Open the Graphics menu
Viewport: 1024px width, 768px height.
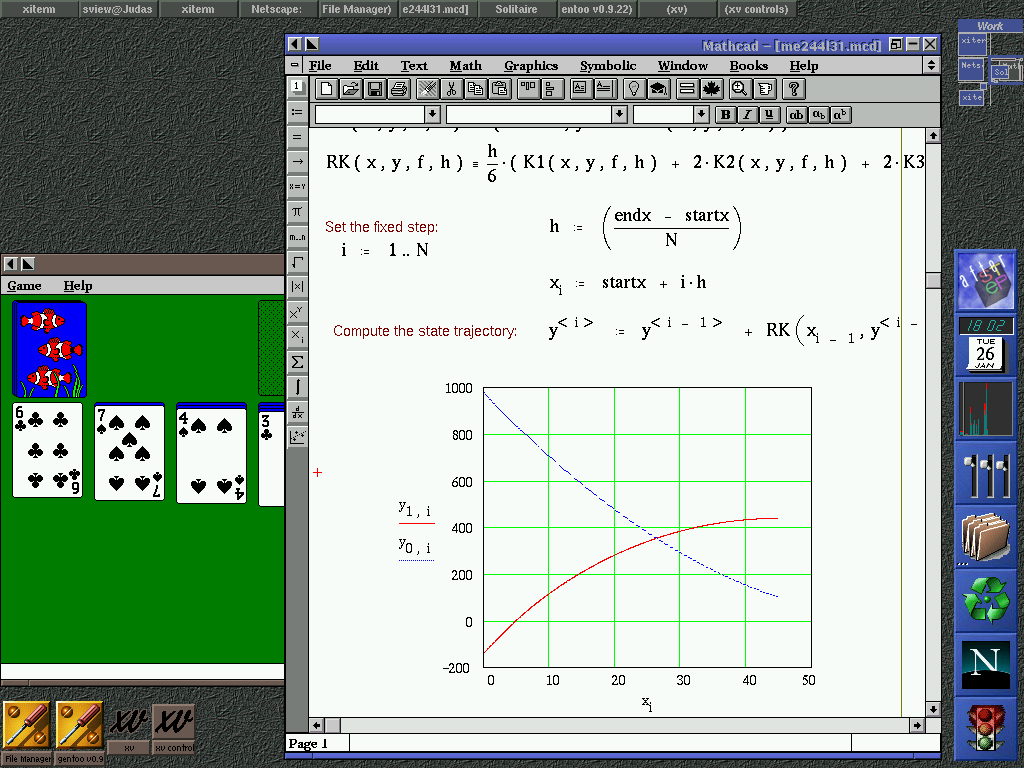point(531,66)
